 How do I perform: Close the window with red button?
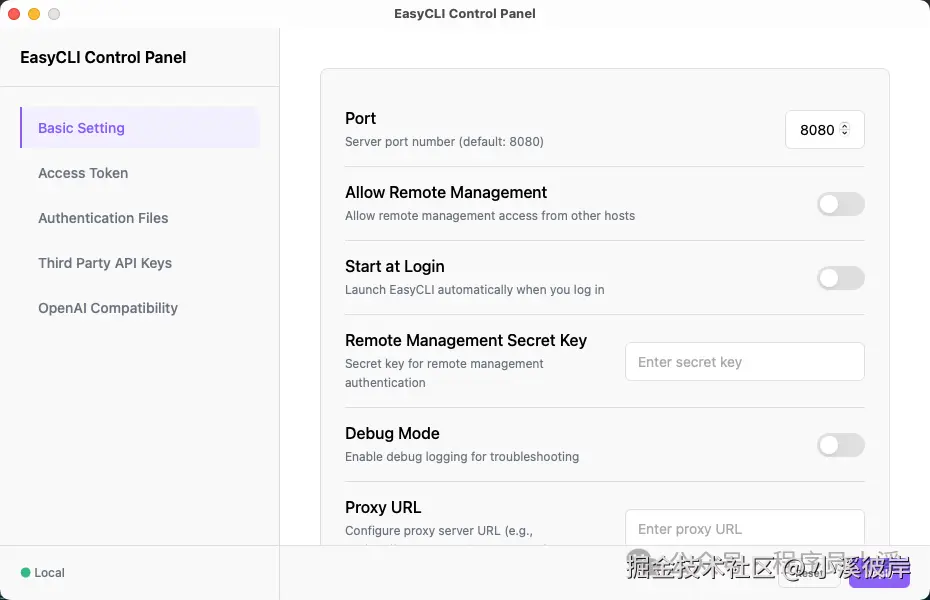pos(14,14)
